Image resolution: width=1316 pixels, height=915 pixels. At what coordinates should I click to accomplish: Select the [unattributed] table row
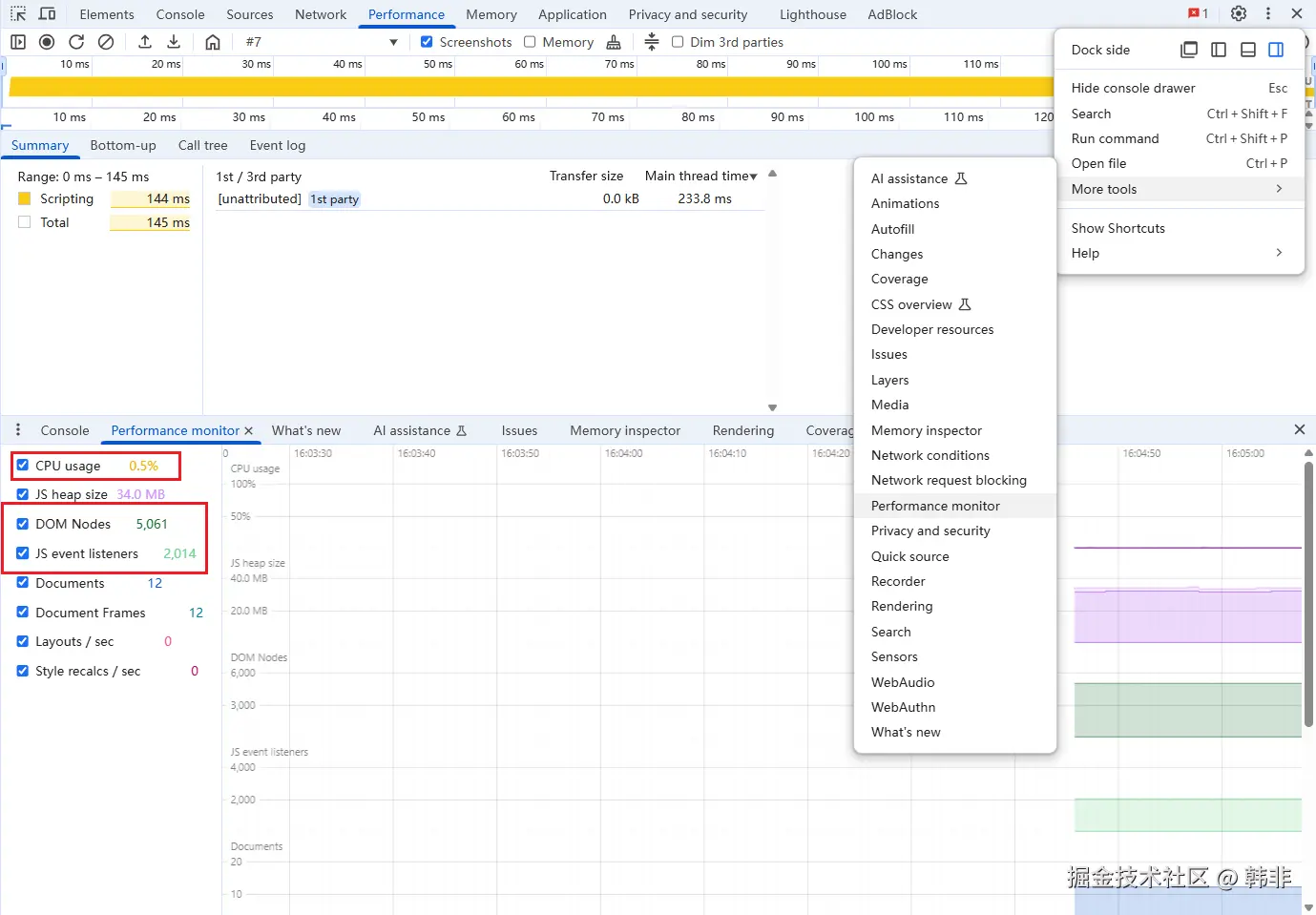point(490,198)
